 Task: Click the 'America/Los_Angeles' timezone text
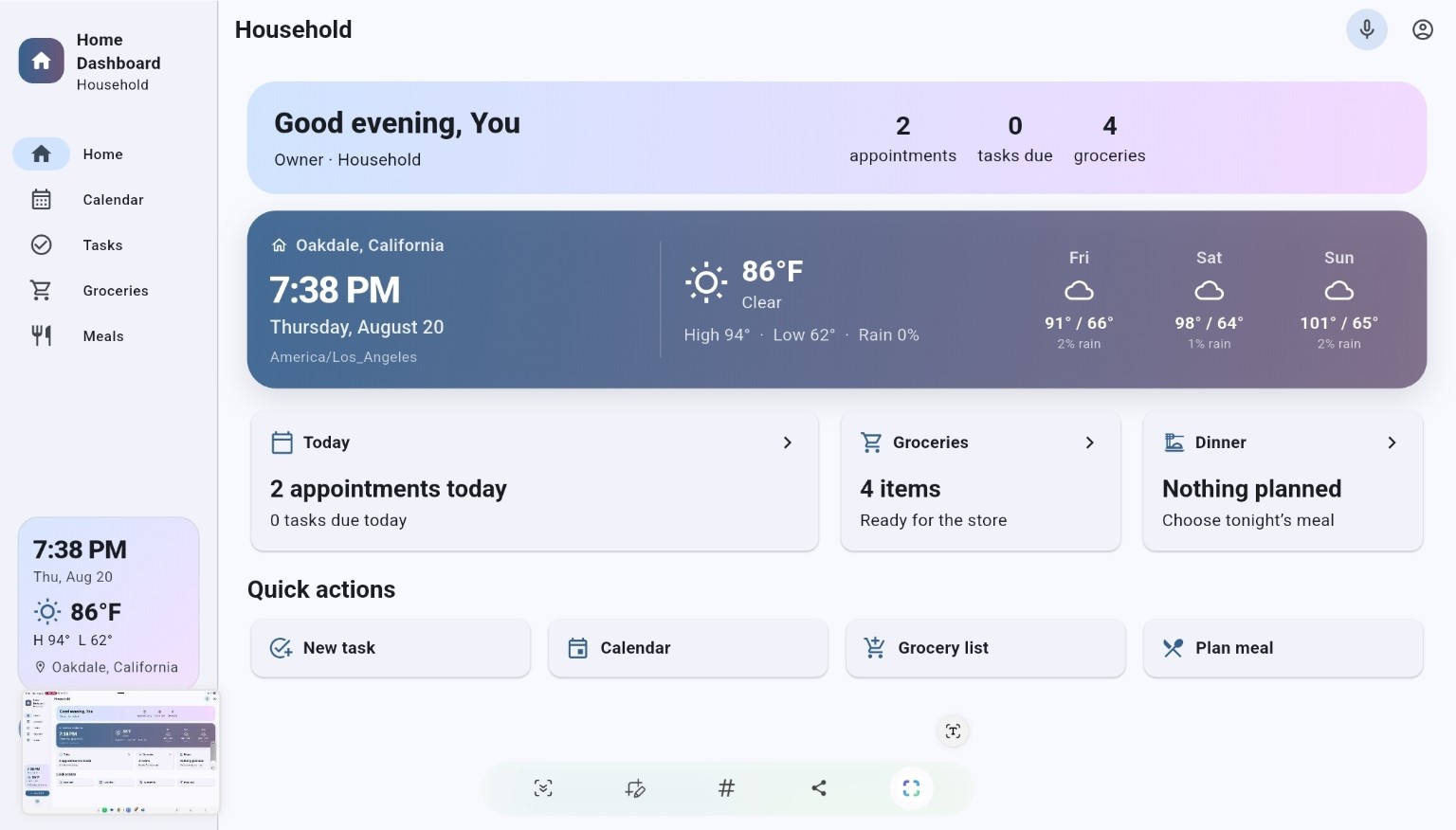pyautogui.click(x=343, y=357)
